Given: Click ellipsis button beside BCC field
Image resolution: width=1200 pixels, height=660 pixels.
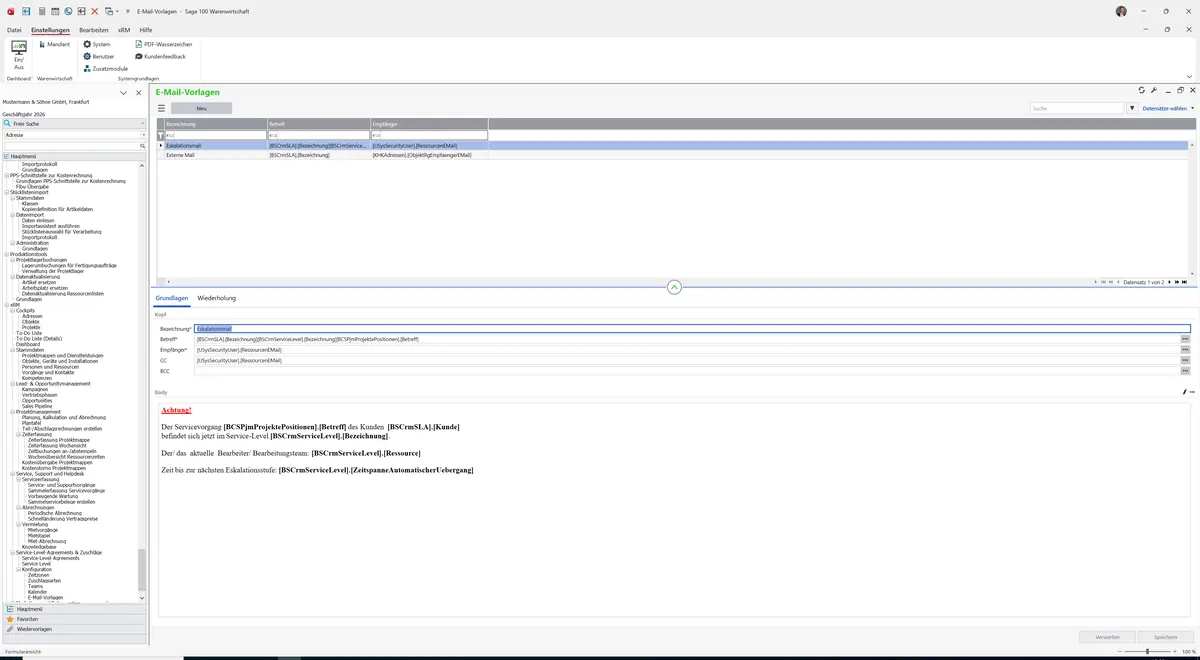Looking at the screenshot, I should [1185, 371].
